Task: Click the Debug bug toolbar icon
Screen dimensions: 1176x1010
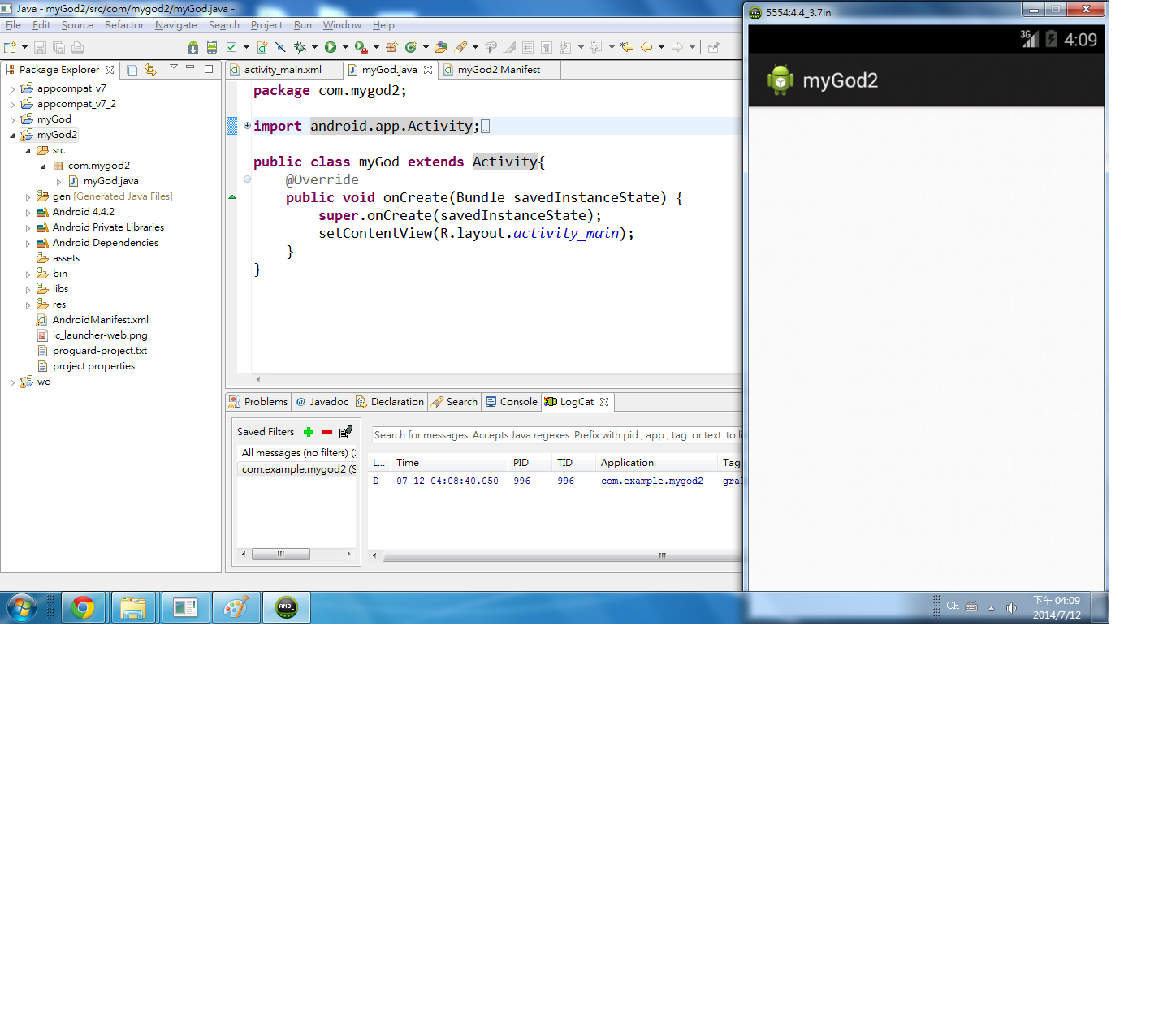Action: tap(300, 47)
